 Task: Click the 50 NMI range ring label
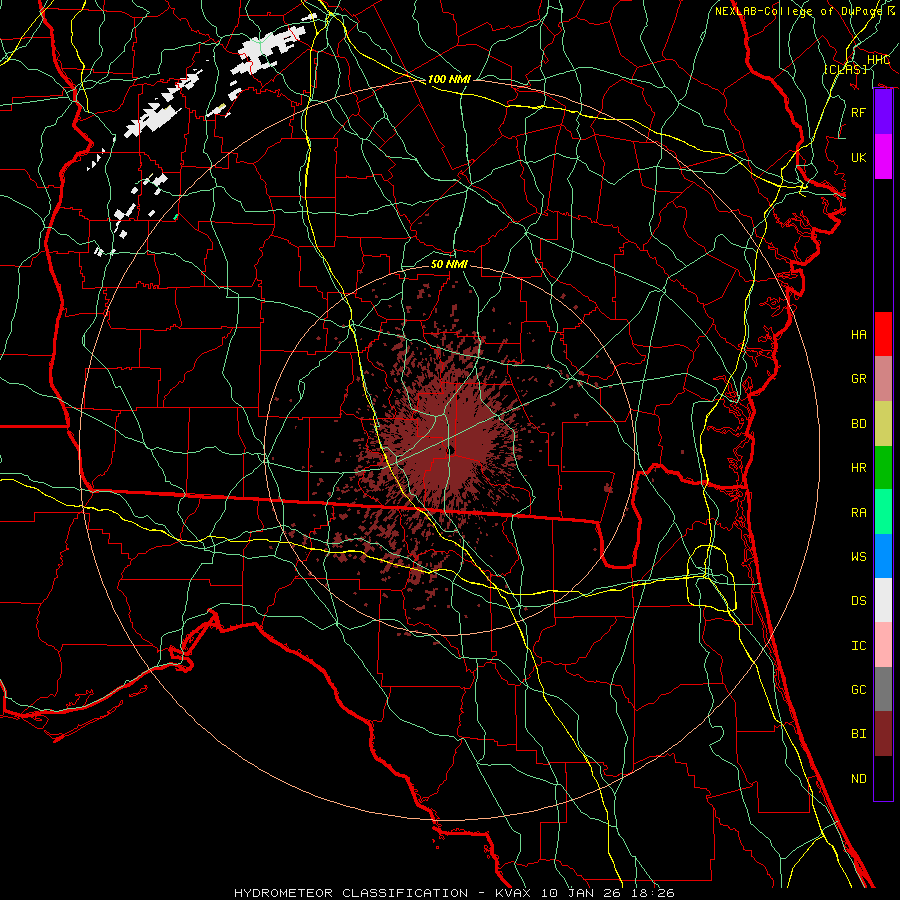449,264
